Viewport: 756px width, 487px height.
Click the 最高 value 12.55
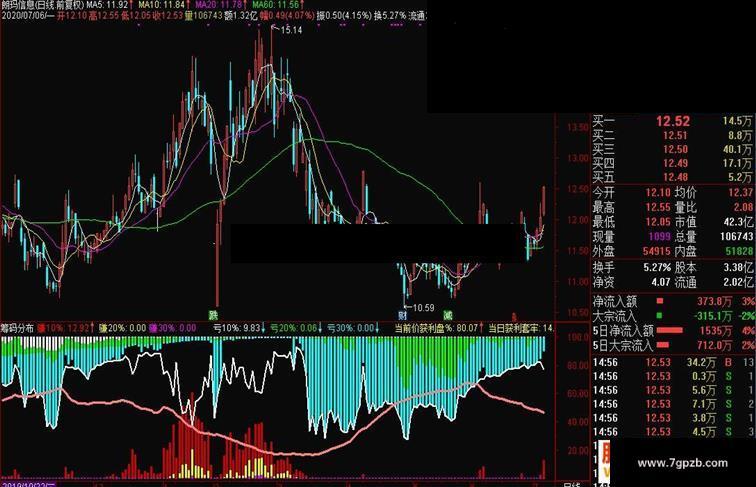tap(658, 207)
